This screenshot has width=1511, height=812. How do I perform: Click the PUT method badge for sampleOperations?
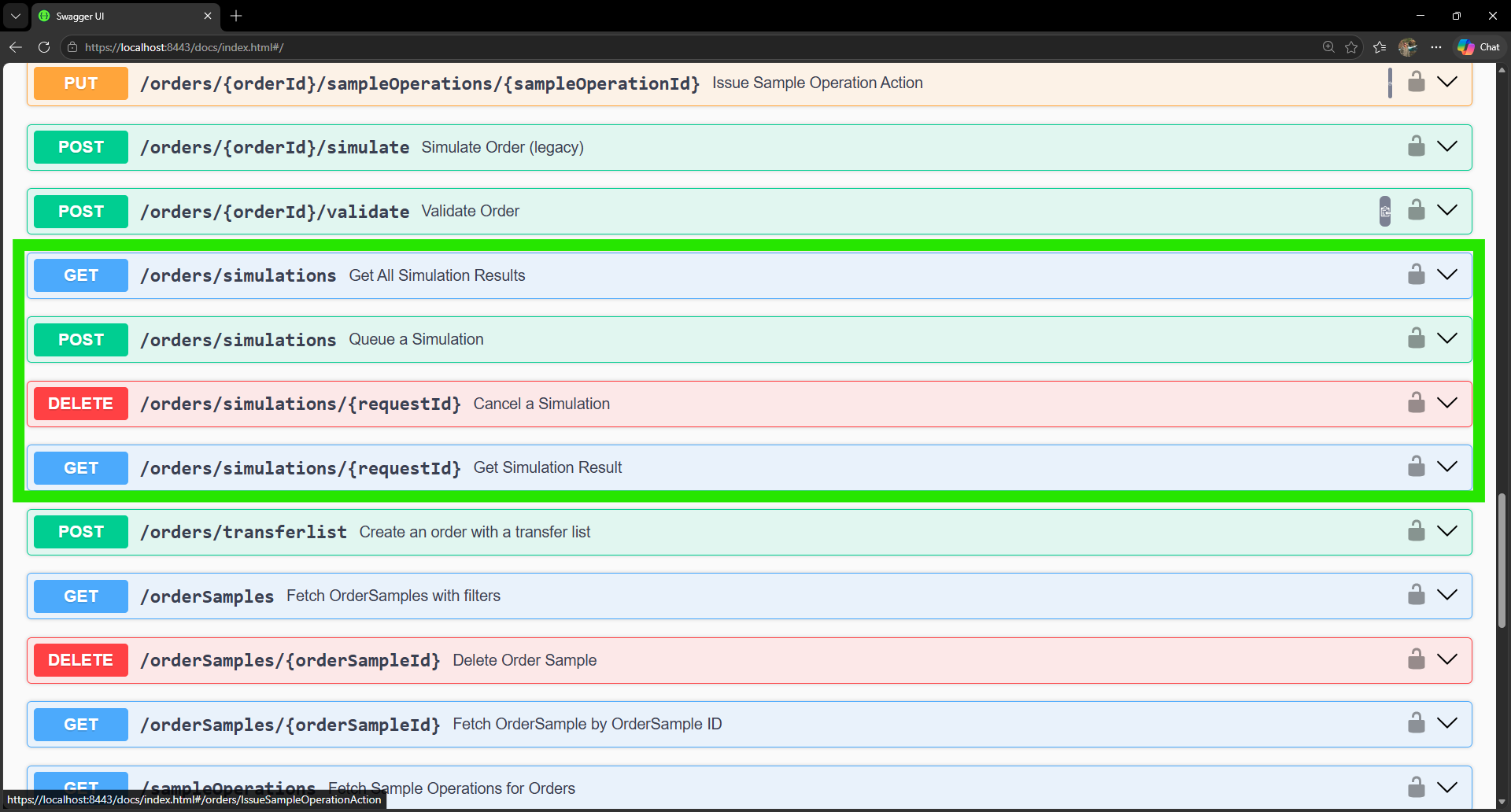[x=81, y=83]
